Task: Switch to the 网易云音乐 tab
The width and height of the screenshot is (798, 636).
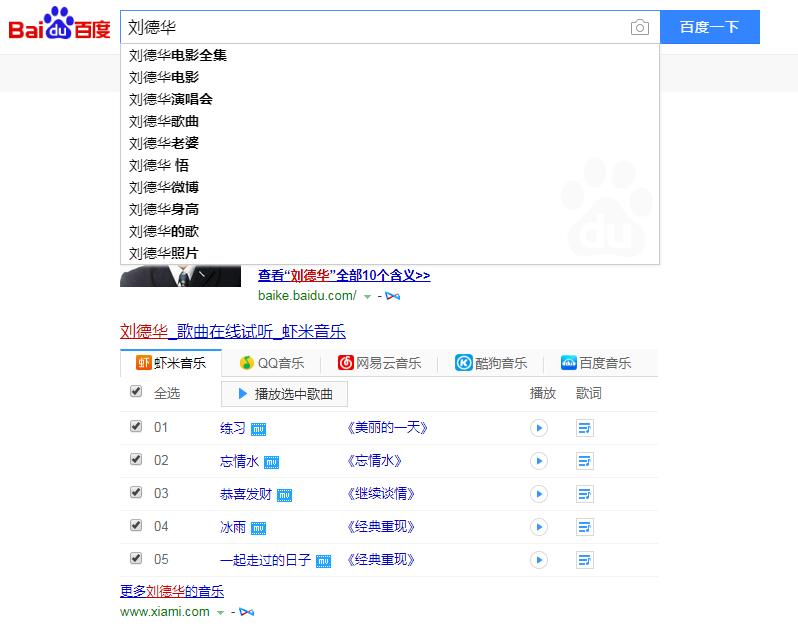Action: pyautogui.click(x=380, y=363)
